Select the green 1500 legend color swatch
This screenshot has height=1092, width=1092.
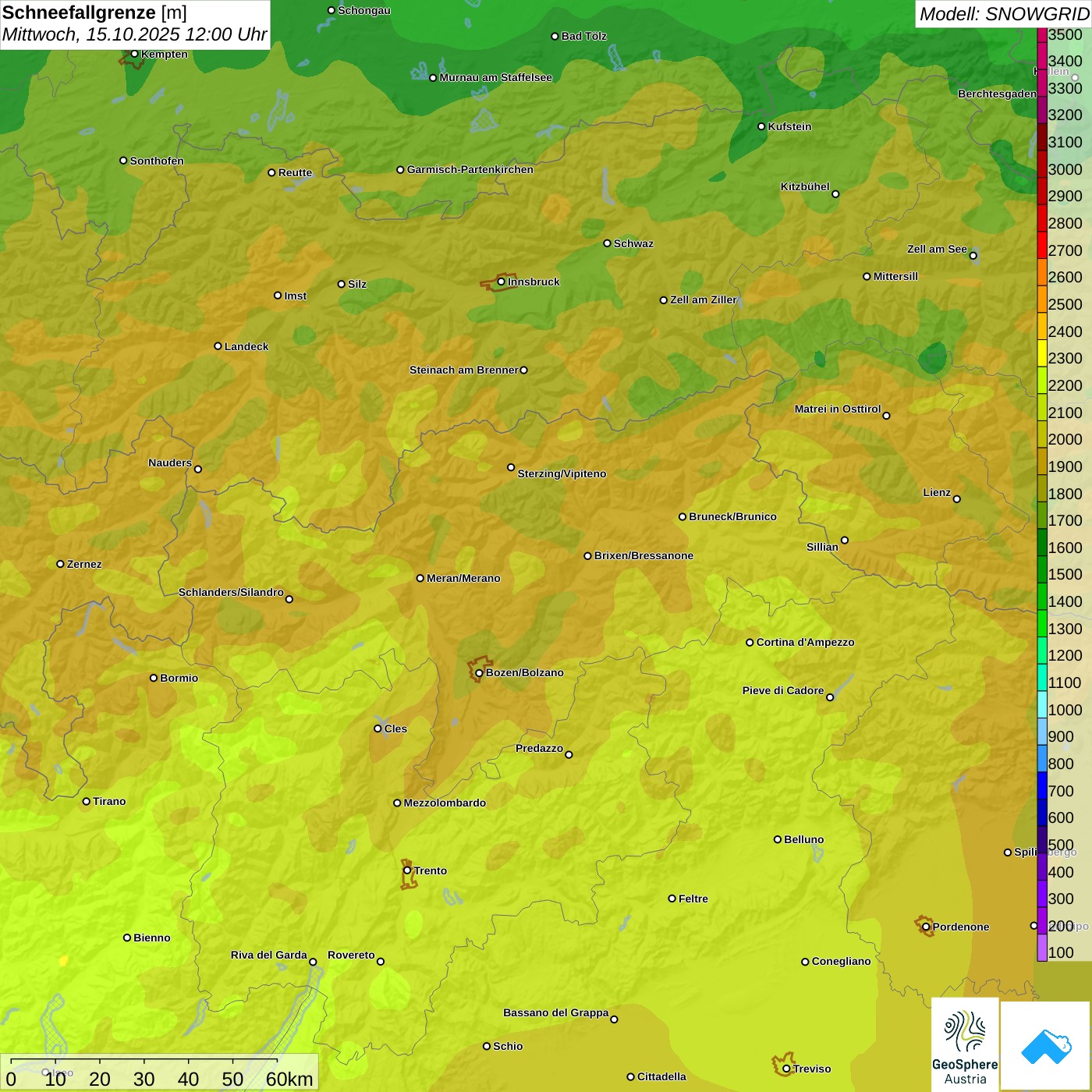[1041, 569]
